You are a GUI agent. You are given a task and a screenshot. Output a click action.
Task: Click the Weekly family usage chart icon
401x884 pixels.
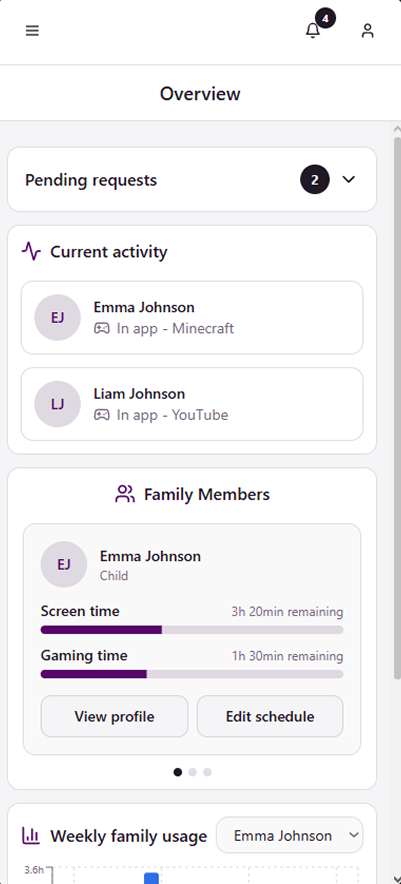[31, 836]
